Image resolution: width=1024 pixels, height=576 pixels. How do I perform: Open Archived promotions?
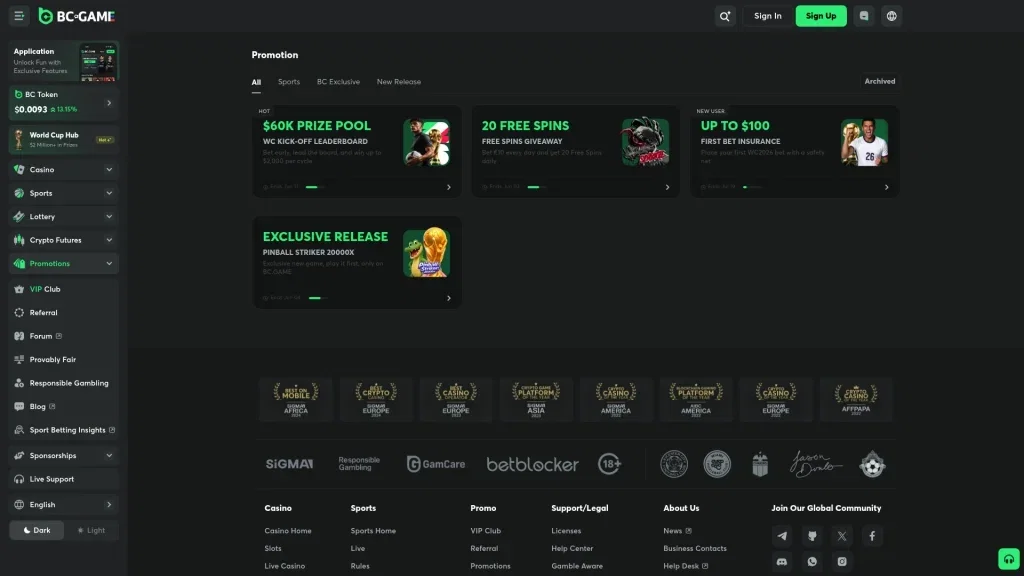(880, 82)
